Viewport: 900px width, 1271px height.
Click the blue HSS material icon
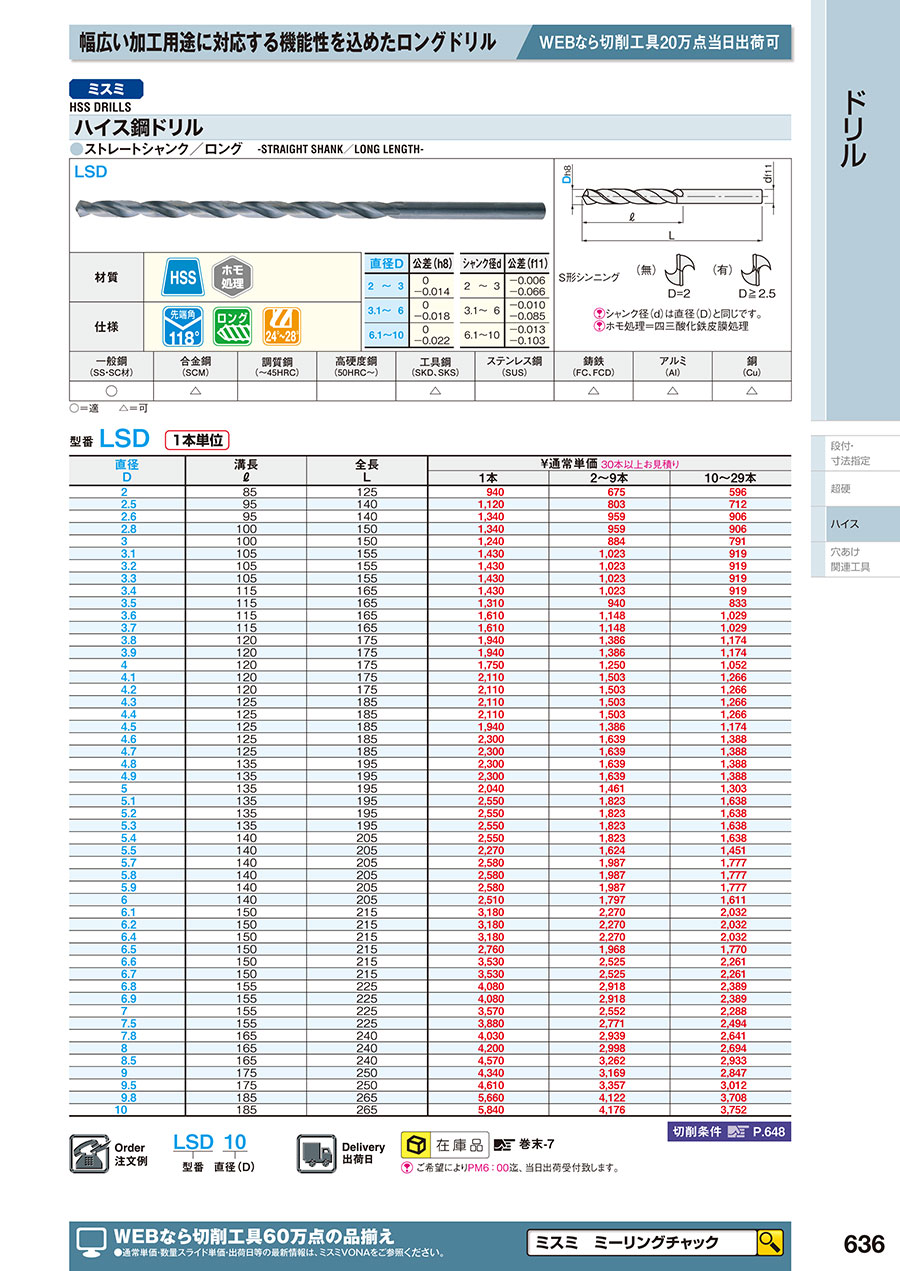click(x=183, y=279)
